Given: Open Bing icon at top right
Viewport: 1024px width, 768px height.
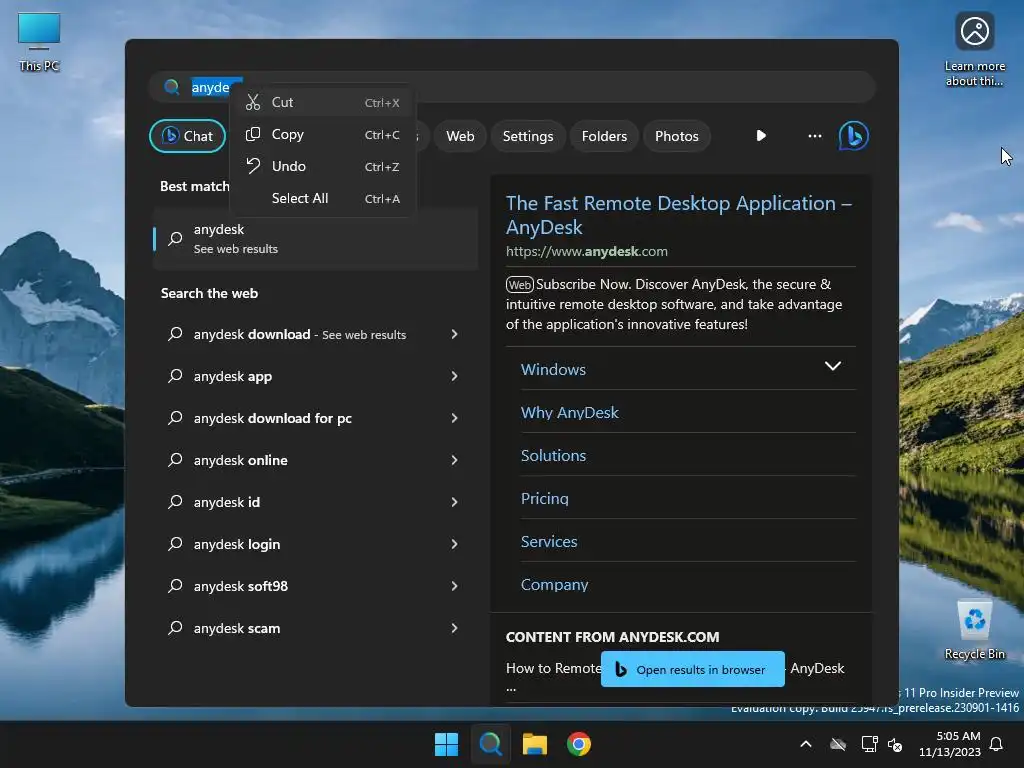Looking at the screenshot, I should tap(854, 136).
